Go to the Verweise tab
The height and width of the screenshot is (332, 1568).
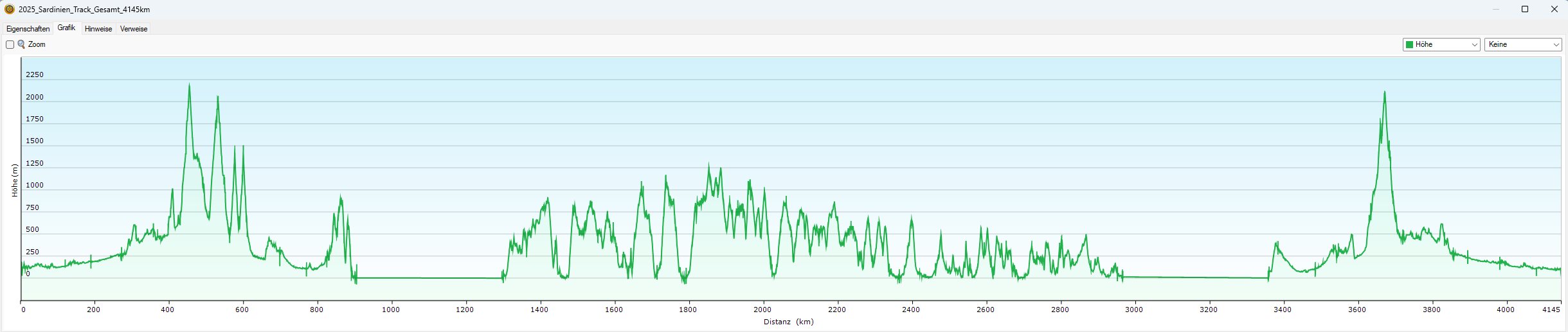tap(134, 29)
